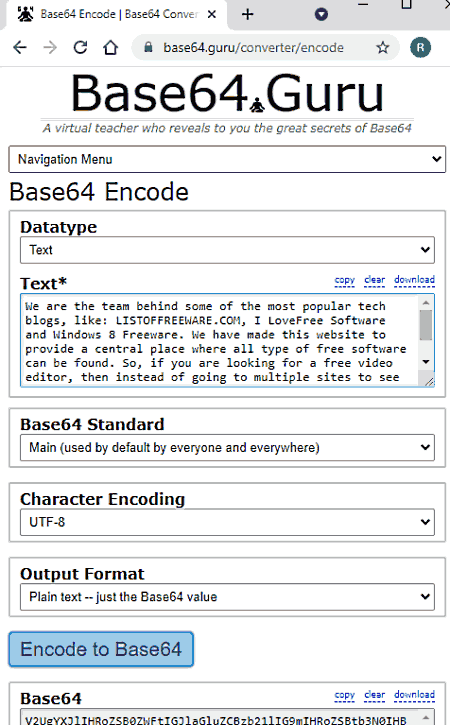Open new tab with plus icon
Viewport: 450px width, 725px height.
pos(248,14)
